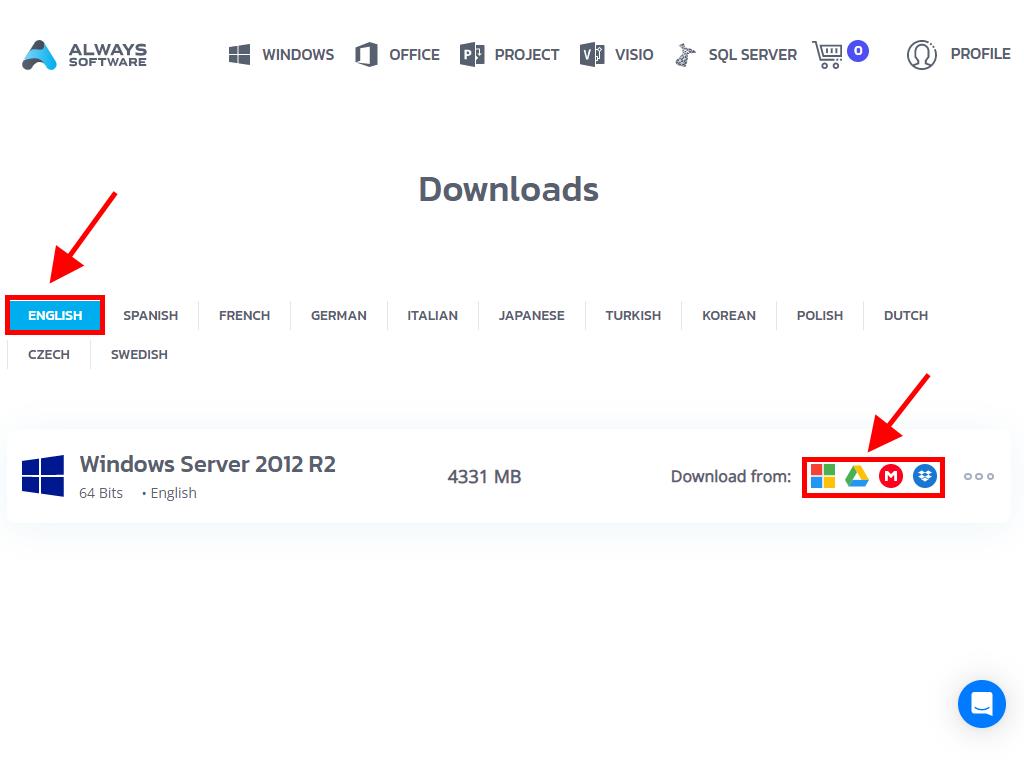The image size is (1024, 768).
Task: Switch to the Korean language tab
Action: click(x=729, y=315)
